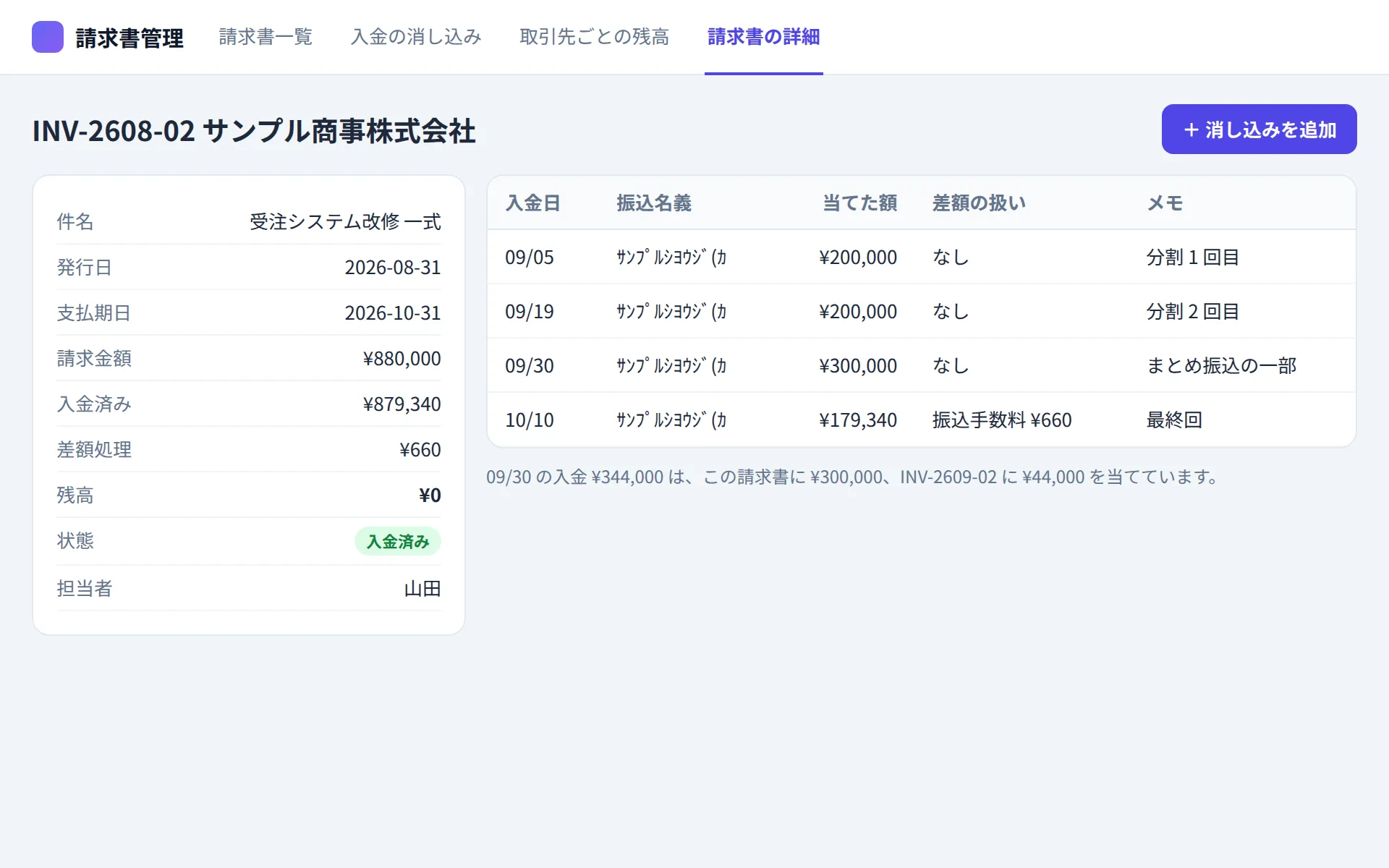Click the 最終回 memo cell
This screenshot has width=1389, height=868.
(1174, 420)
